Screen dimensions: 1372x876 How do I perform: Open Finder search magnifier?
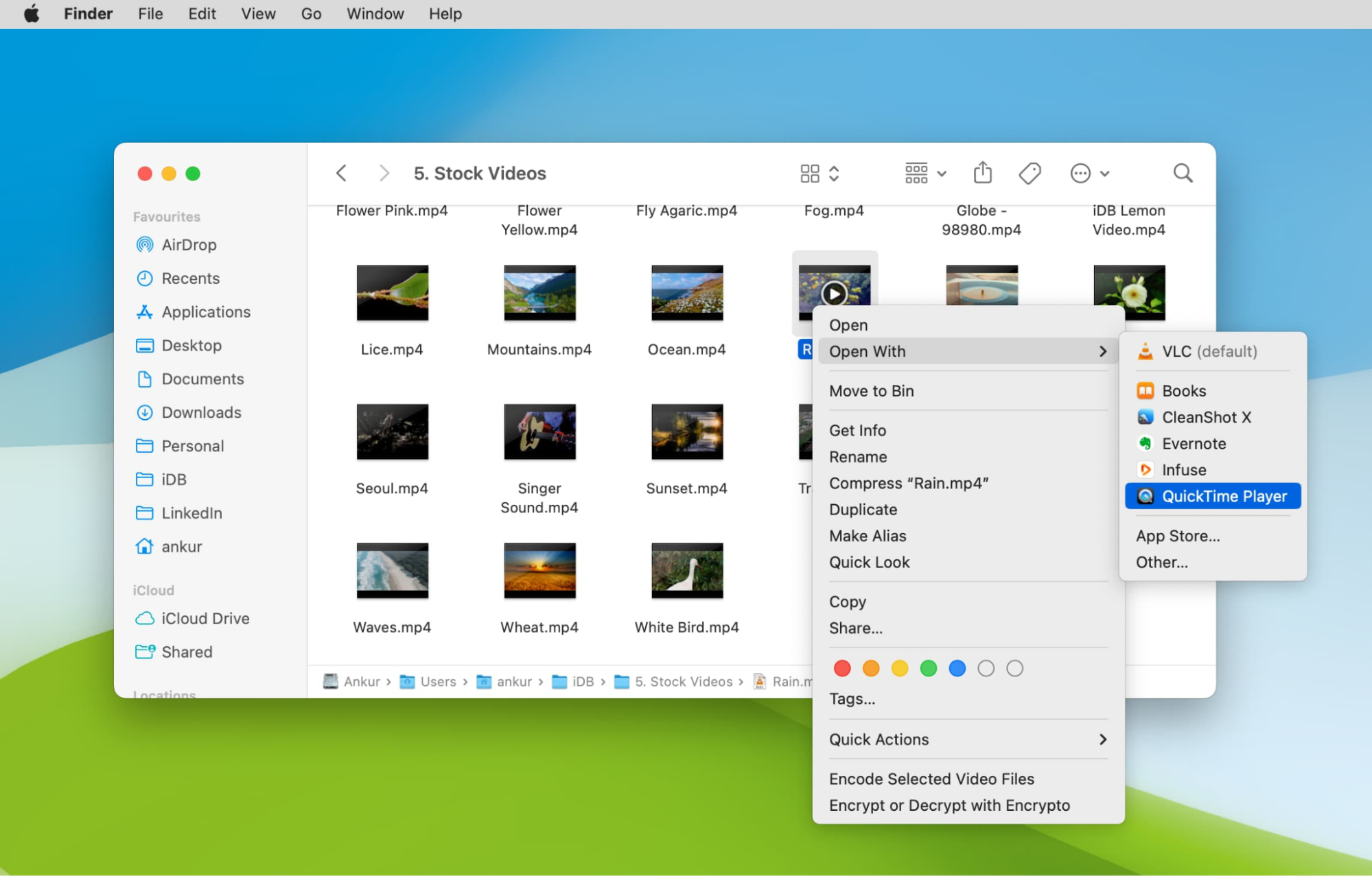pos(1183,173)
